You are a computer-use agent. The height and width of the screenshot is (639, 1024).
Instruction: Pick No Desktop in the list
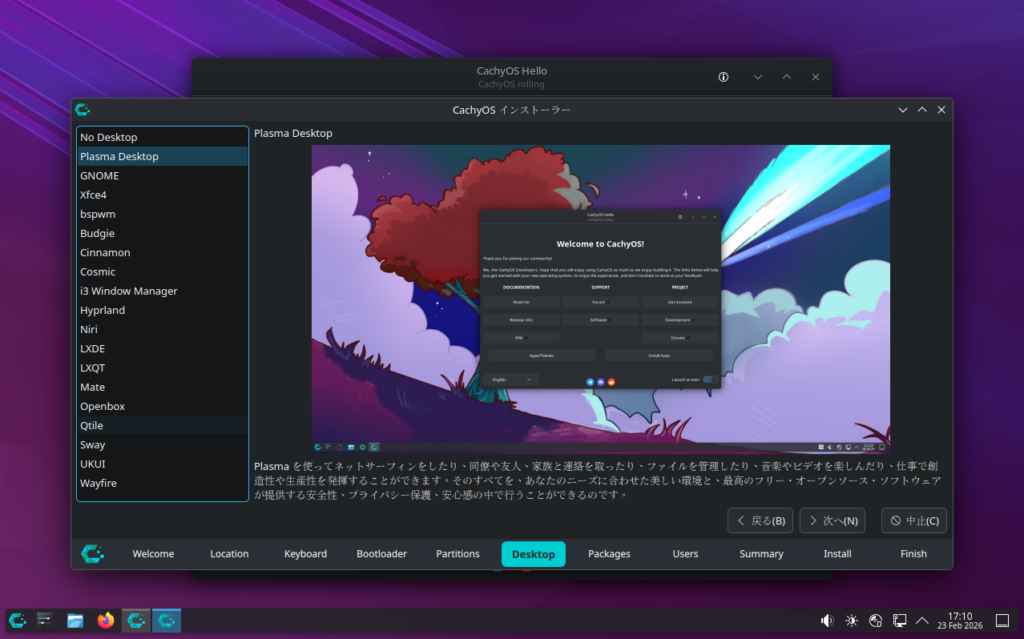[109, 137]
